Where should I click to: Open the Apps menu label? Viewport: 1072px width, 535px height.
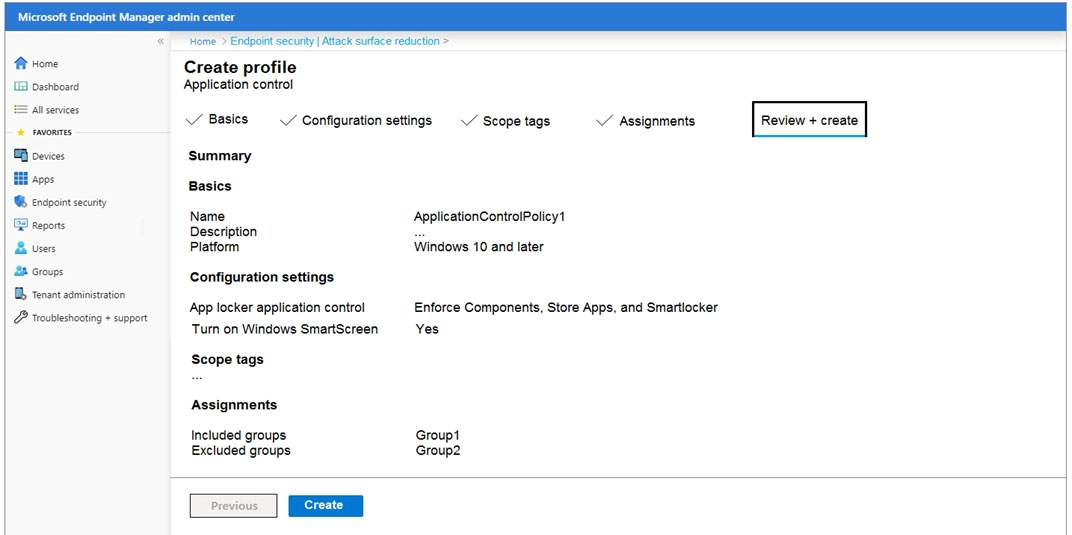point(43,180)
